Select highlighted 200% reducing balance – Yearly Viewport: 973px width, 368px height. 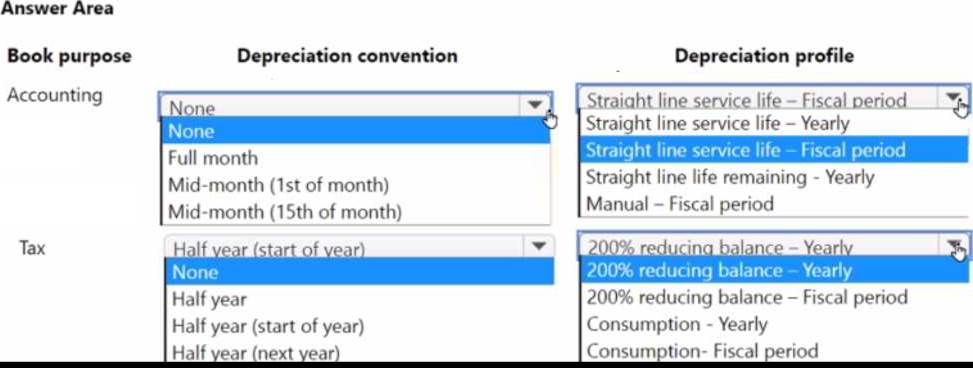(x=774, y=271)
